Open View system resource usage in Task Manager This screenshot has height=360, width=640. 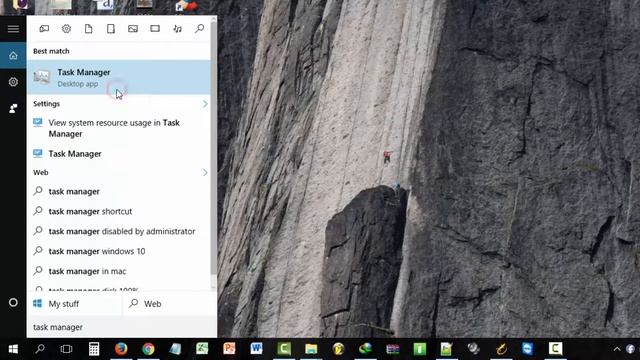pyautogui.click(x=119, y=128)
